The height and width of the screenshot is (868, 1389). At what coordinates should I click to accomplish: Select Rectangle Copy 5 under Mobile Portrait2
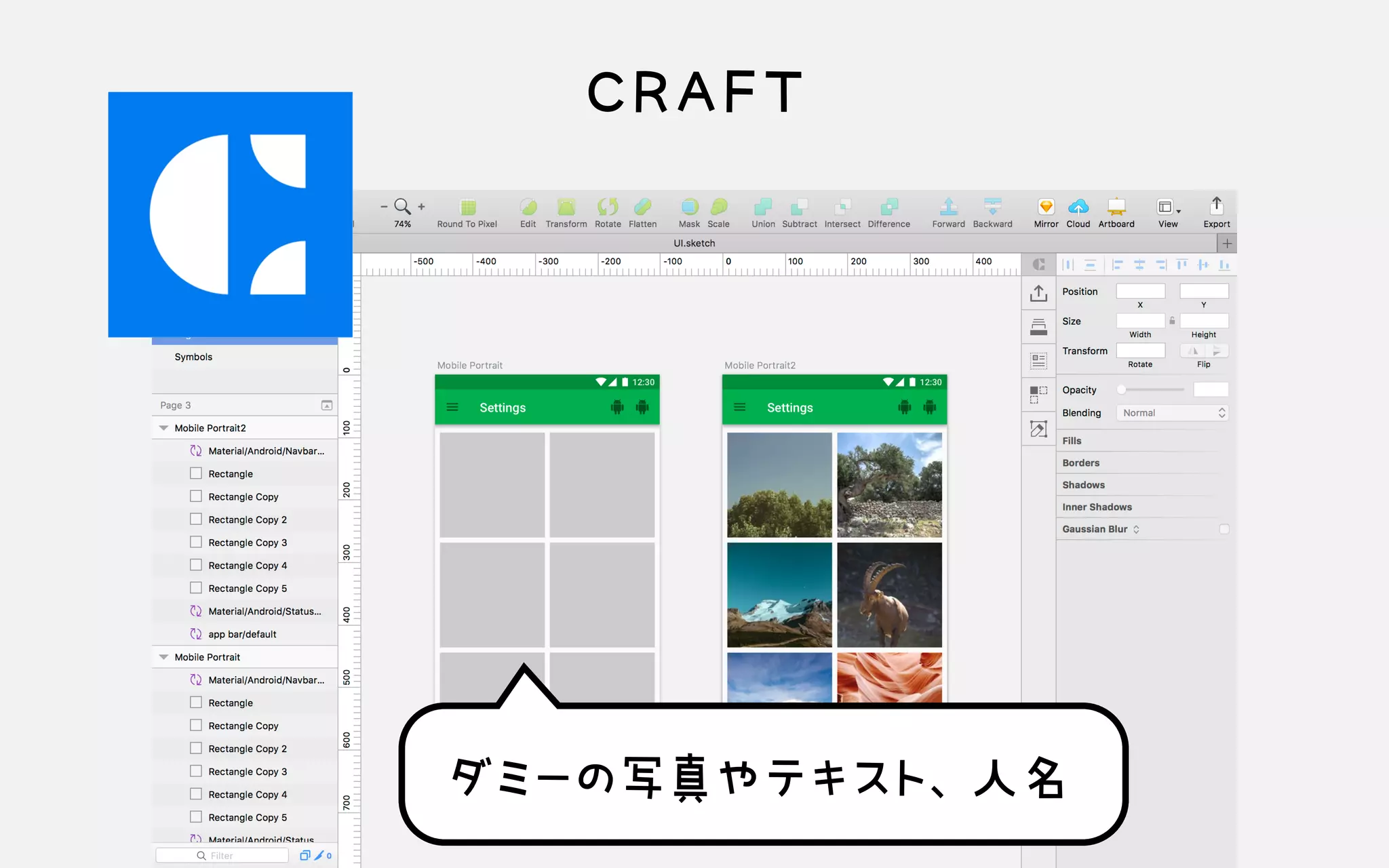(x=244, y=588)
